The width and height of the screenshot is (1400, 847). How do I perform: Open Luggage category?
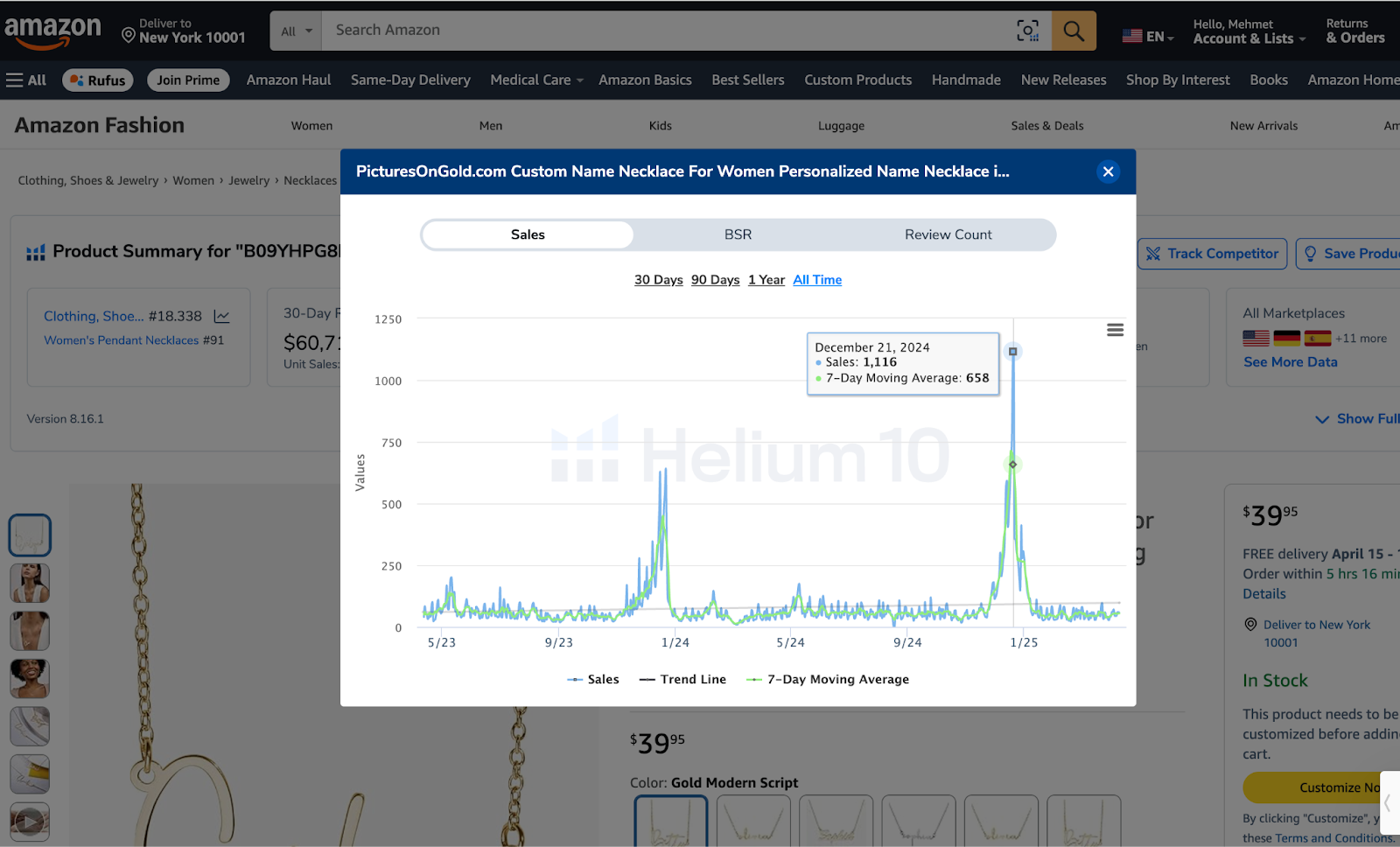(x=841, y=126)
